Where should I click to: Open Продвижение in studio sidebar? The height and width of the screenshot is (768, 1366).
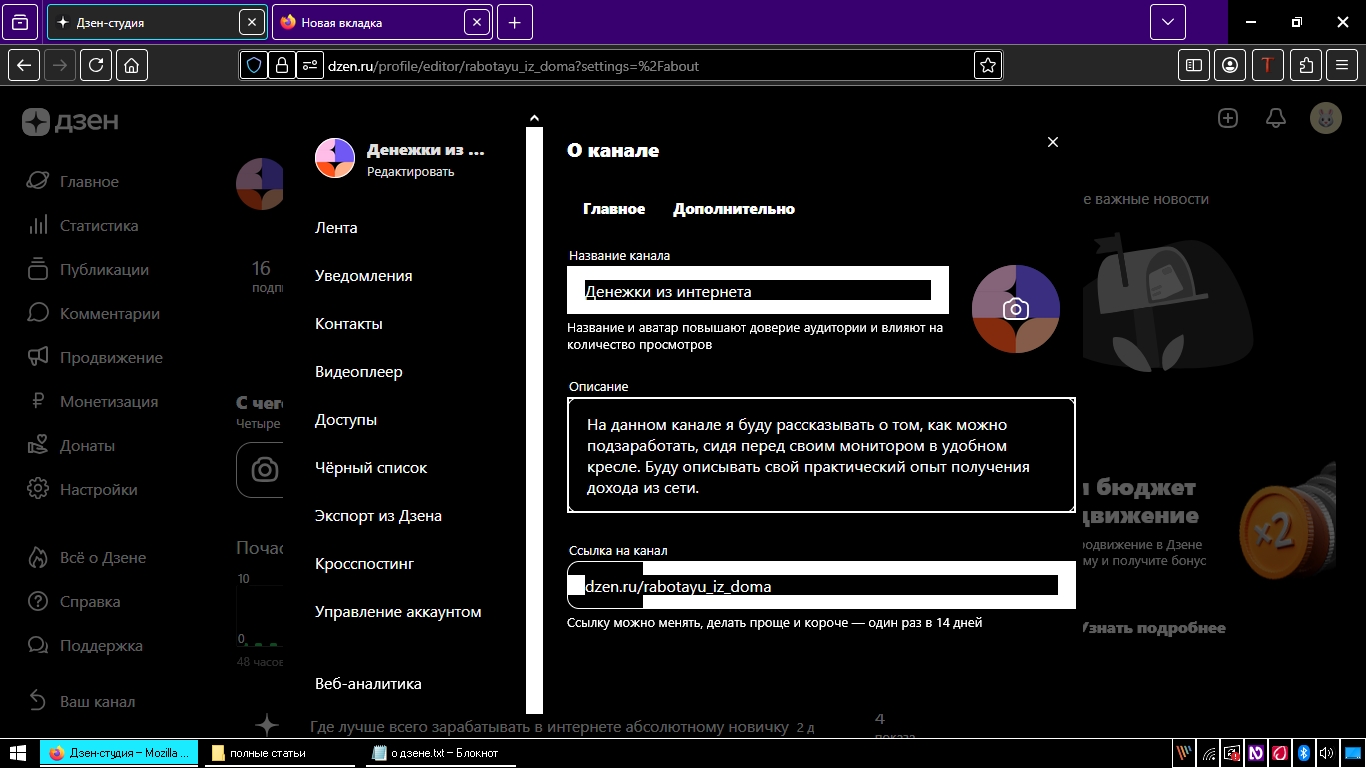[x=95, y=358]
